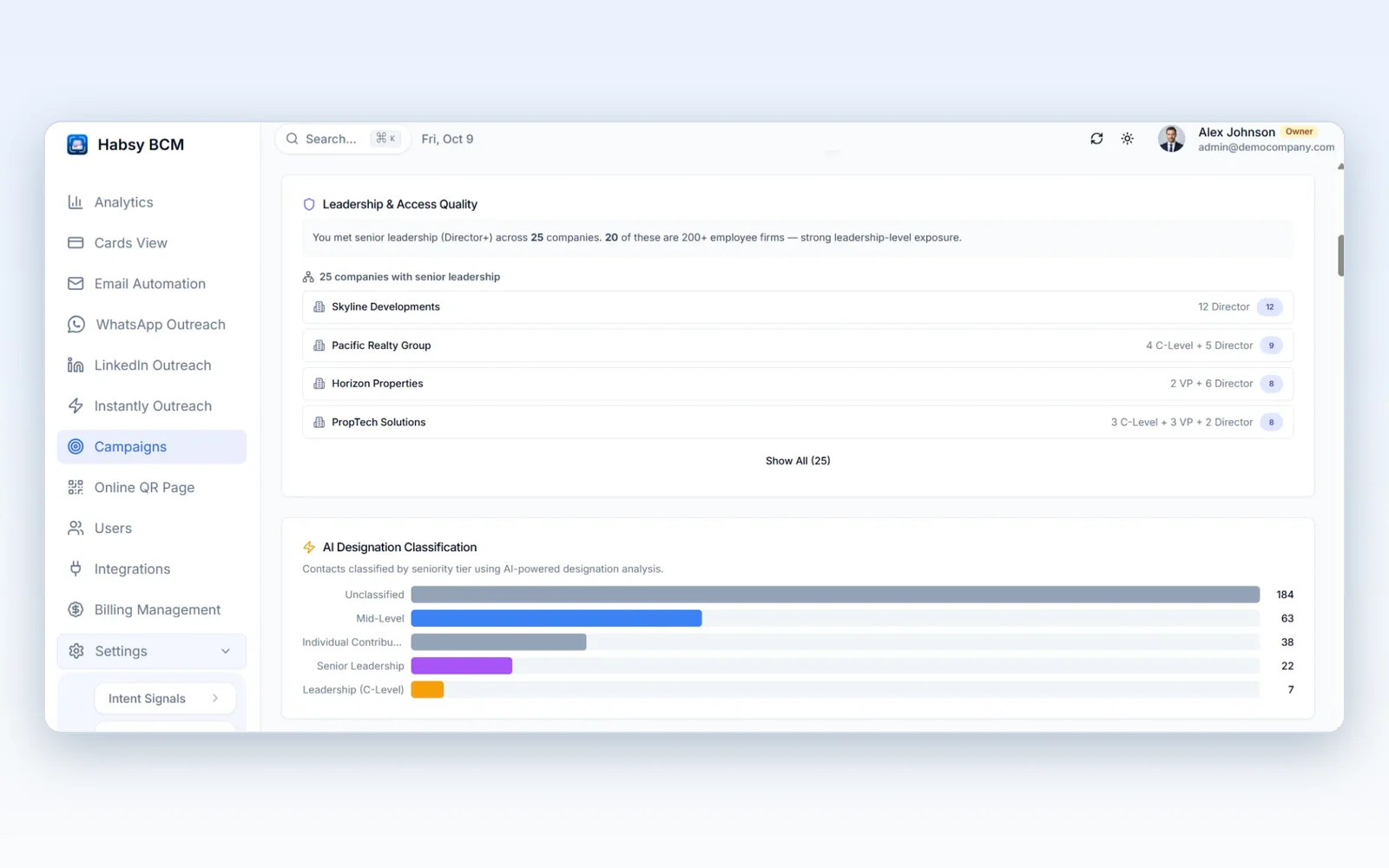The image size is (1389, 868).
Task: Click the Instantly lightning bolt icon
Action: pyautogui.click(x=76, y=406)
